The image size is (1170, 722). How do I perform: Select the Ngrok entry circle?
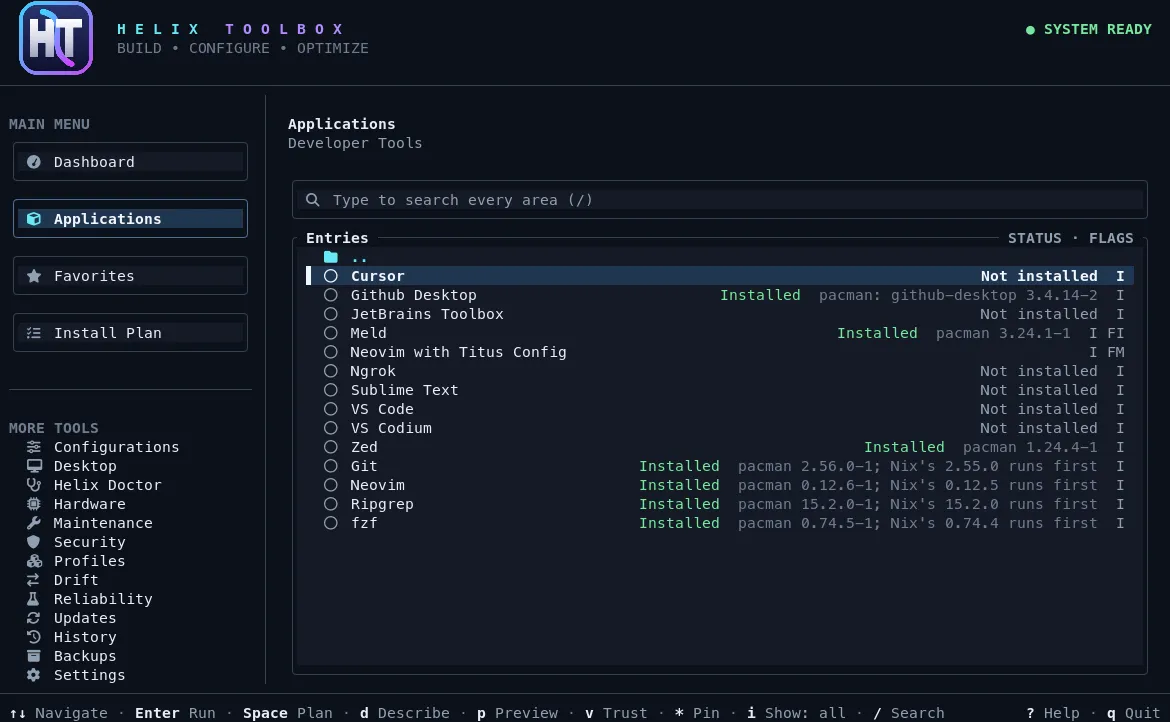coord(331,371)
